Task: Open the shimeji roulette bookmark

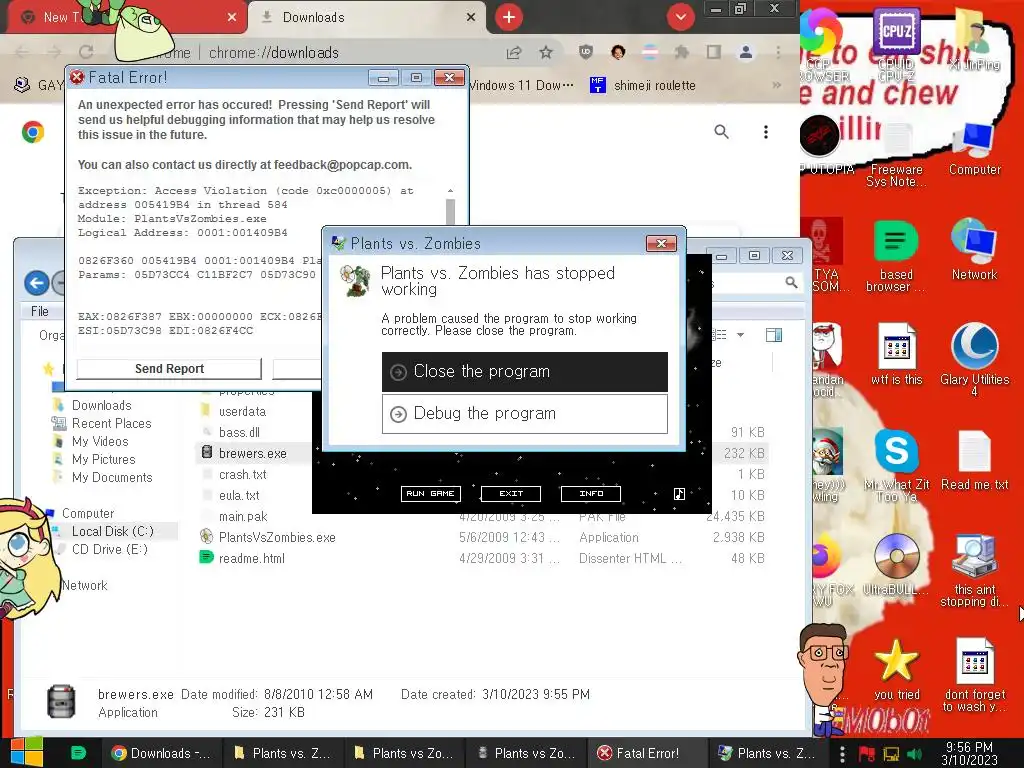Action: (x=643, y=86)
